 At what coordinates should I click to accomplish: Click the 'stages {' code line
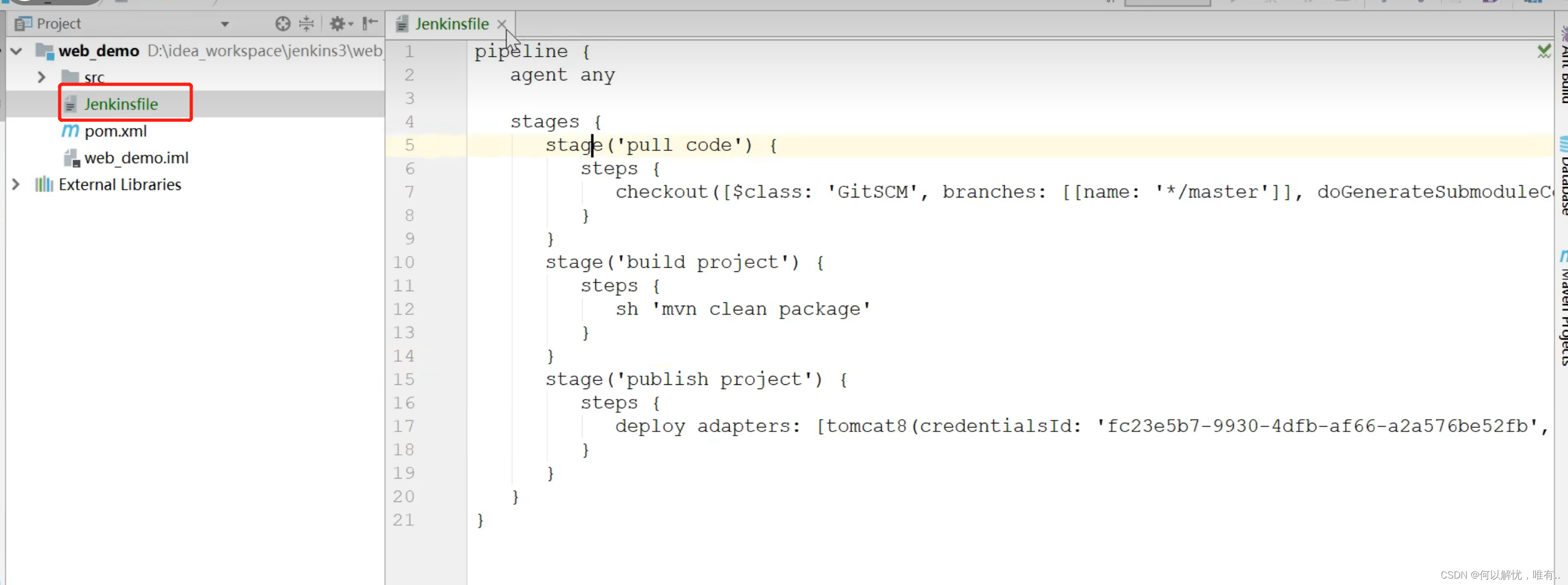(x=556, y=121)
